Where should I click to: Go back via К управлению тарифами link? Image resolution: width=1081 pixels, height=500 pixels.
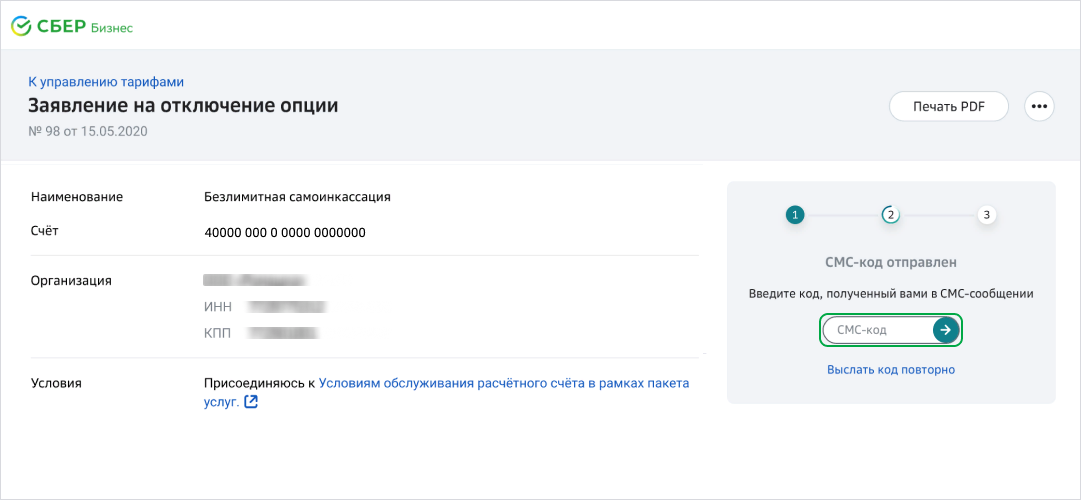pos(106,82)
